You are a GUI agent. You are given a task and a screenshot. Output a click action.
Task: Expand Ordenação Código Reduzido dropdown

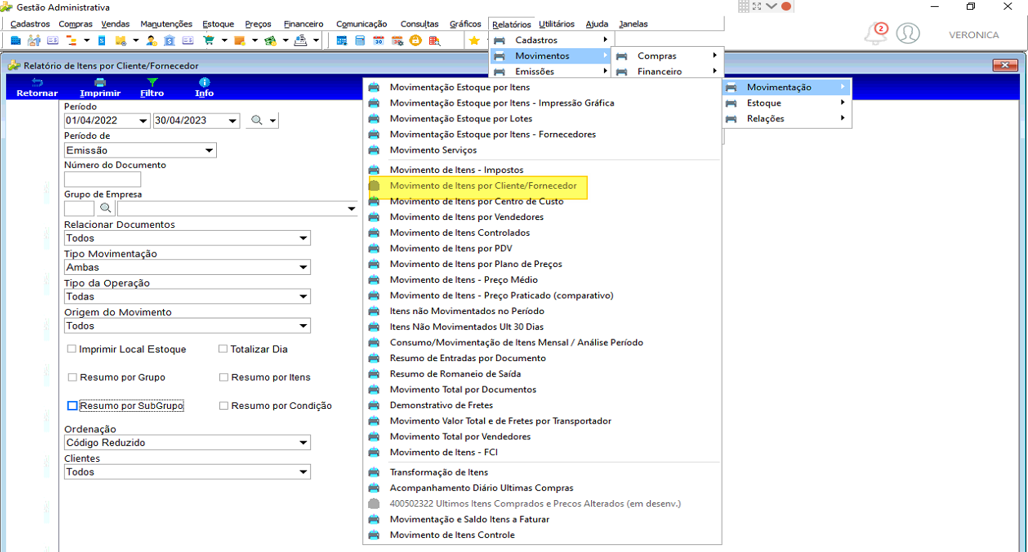point(303,443)
